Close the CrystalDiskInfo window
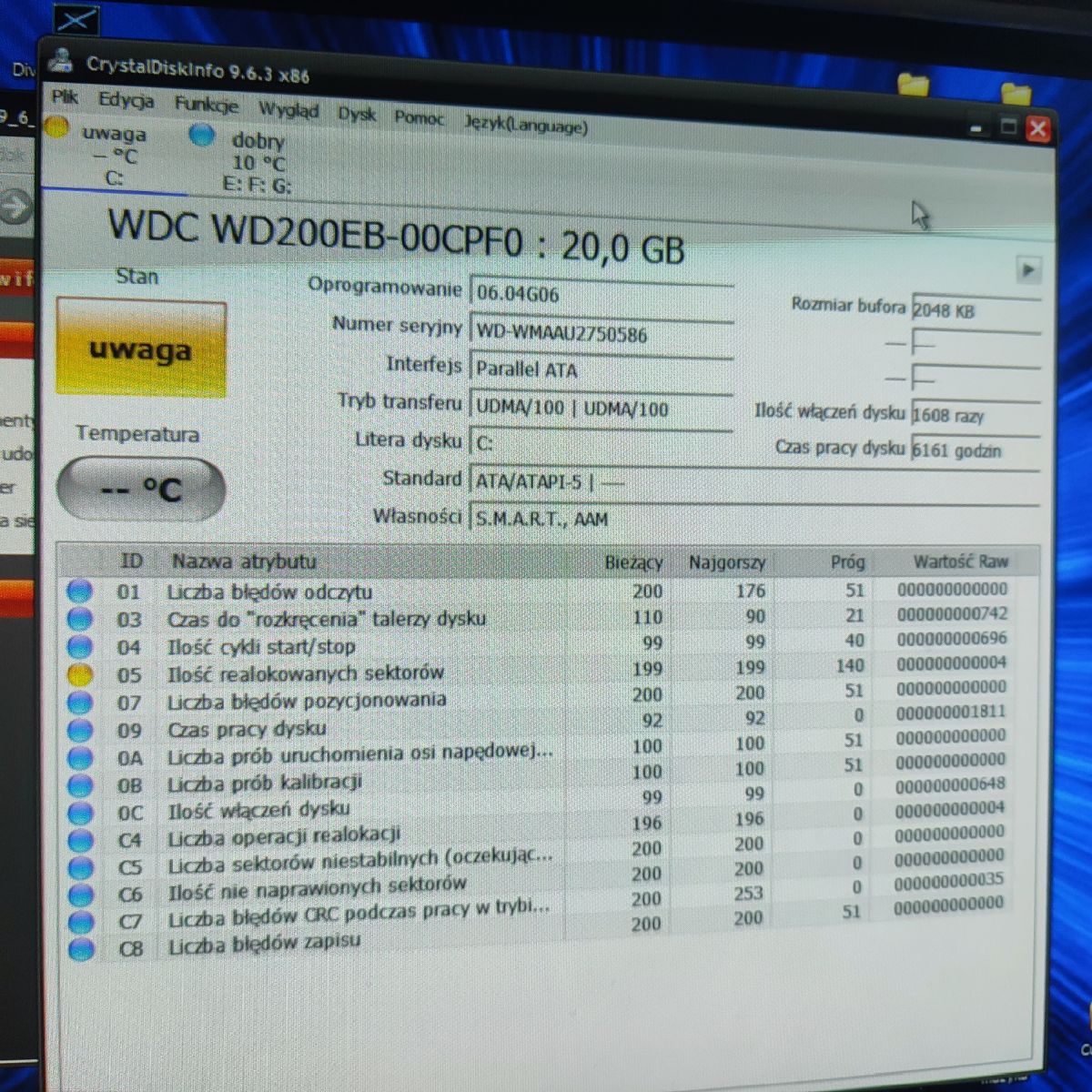The image size is (1092, 1092). (x=1037, y=129)
